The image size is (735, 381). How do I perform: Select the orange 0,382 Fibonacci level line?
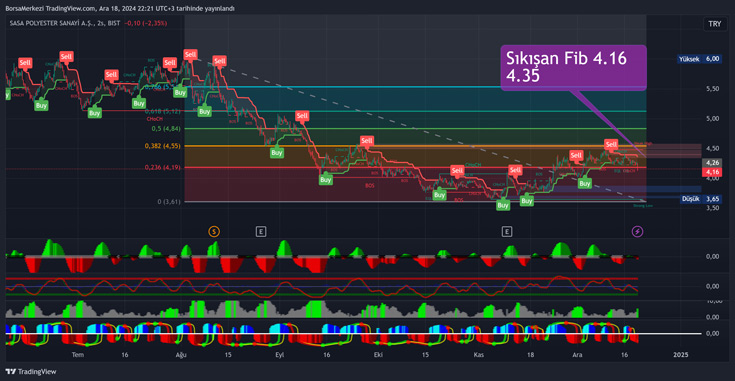point(415,146)
